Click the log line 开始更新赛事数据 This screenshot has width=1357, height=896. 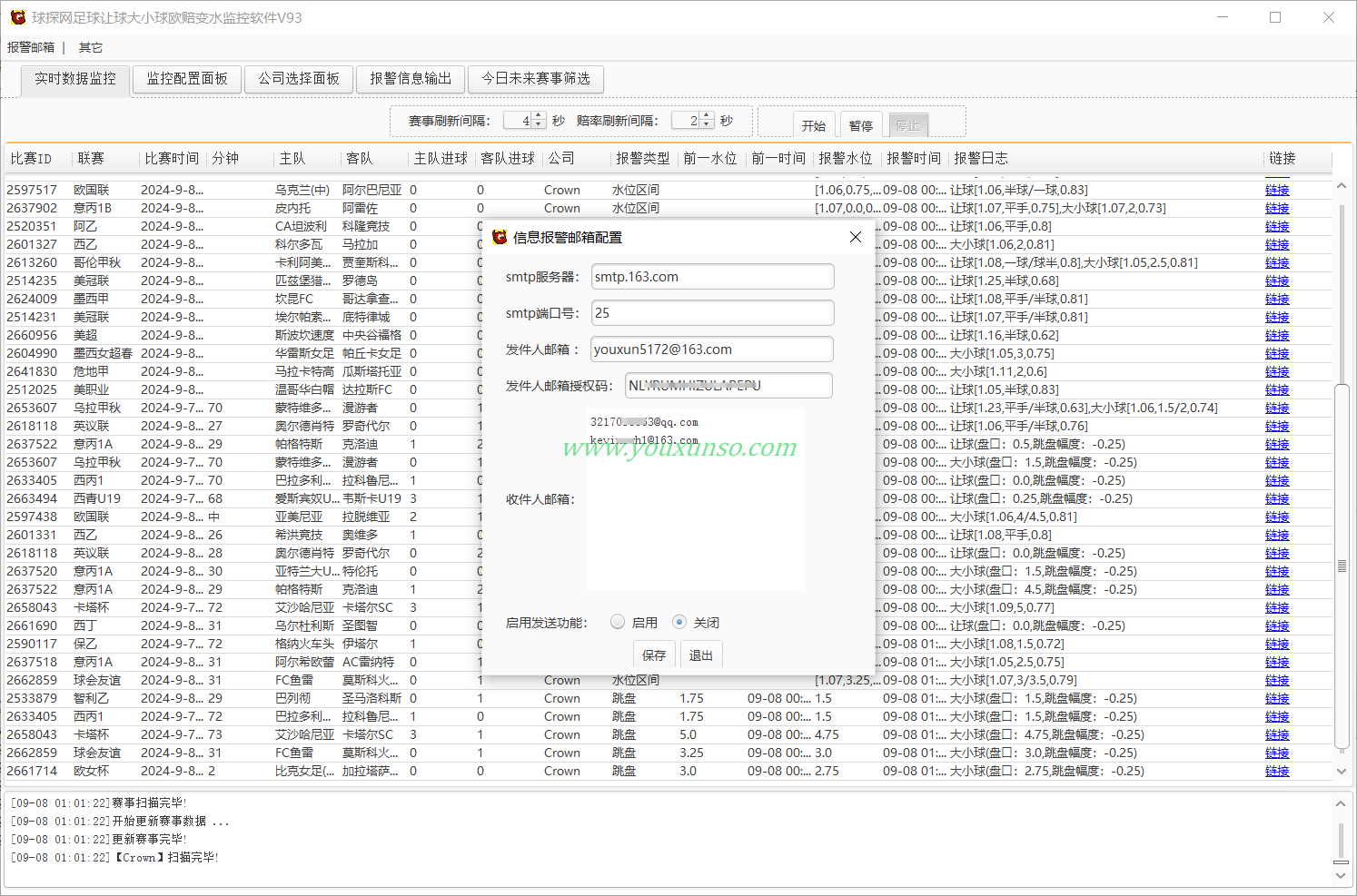pos(120,821)
